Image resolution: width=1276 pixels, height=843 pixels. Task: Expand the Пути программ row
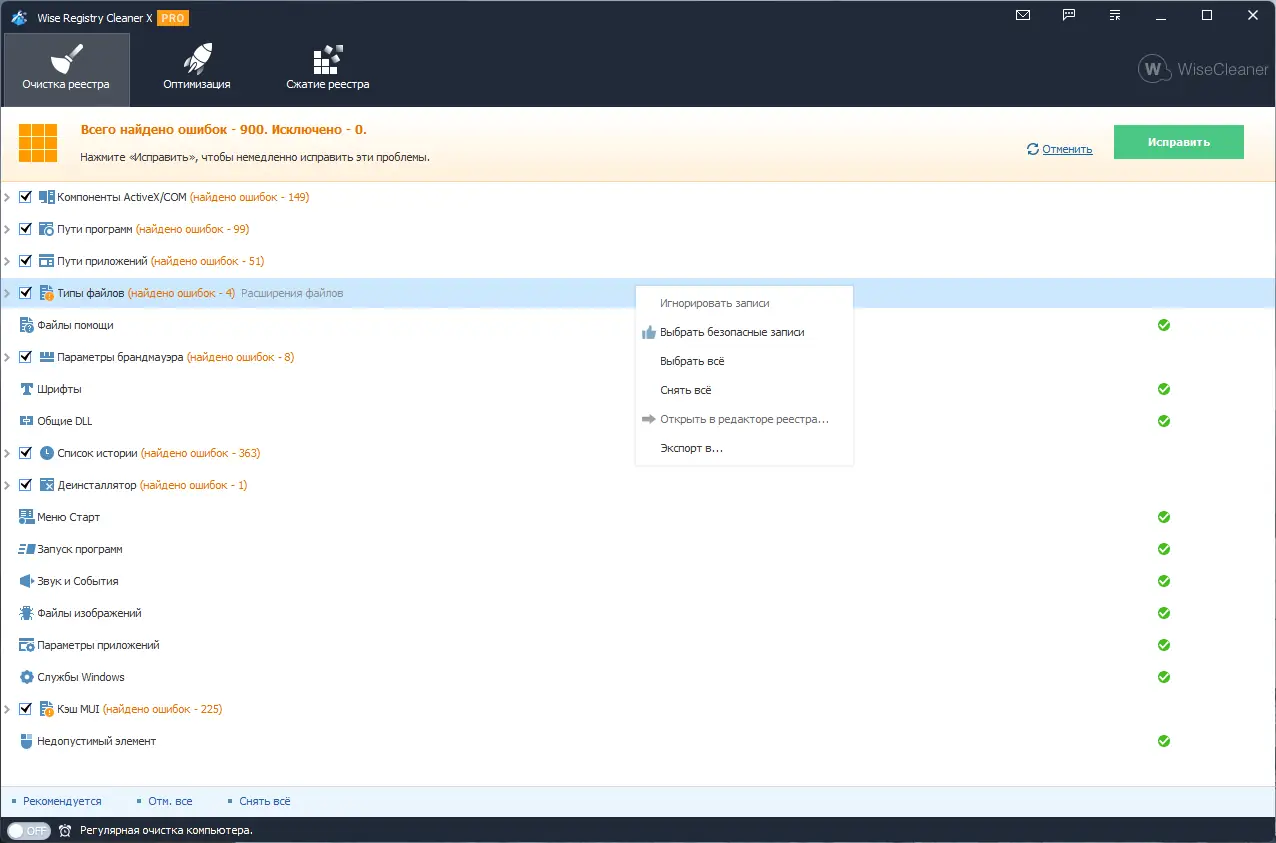coord(7,229)
